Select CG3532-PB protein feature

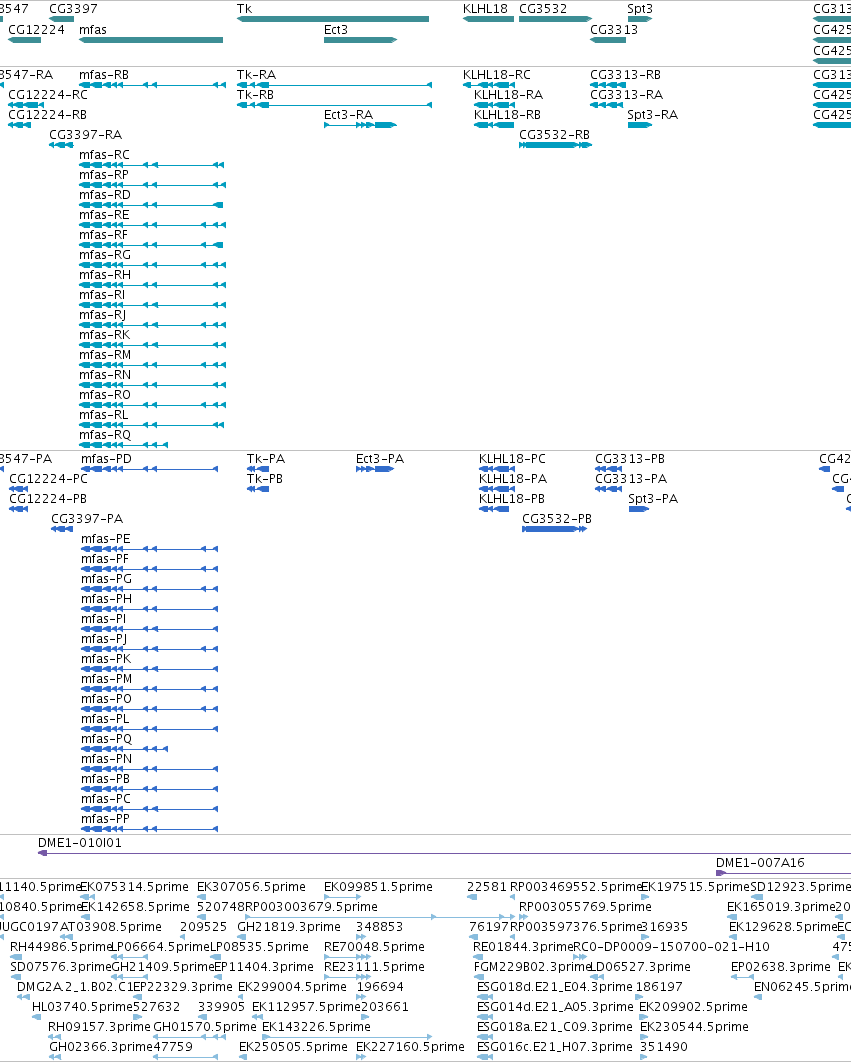pos(554,529)
